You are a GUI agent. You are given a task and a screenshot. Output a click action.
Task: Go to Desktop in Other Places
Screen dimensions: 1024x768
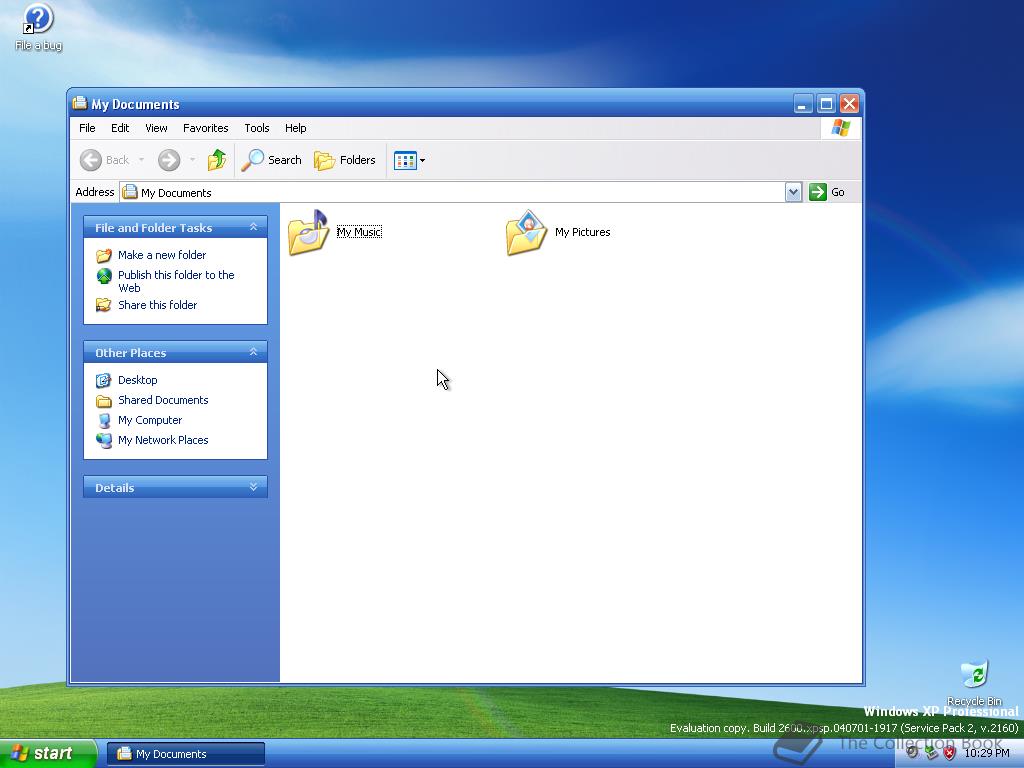(x=138, y=380)
